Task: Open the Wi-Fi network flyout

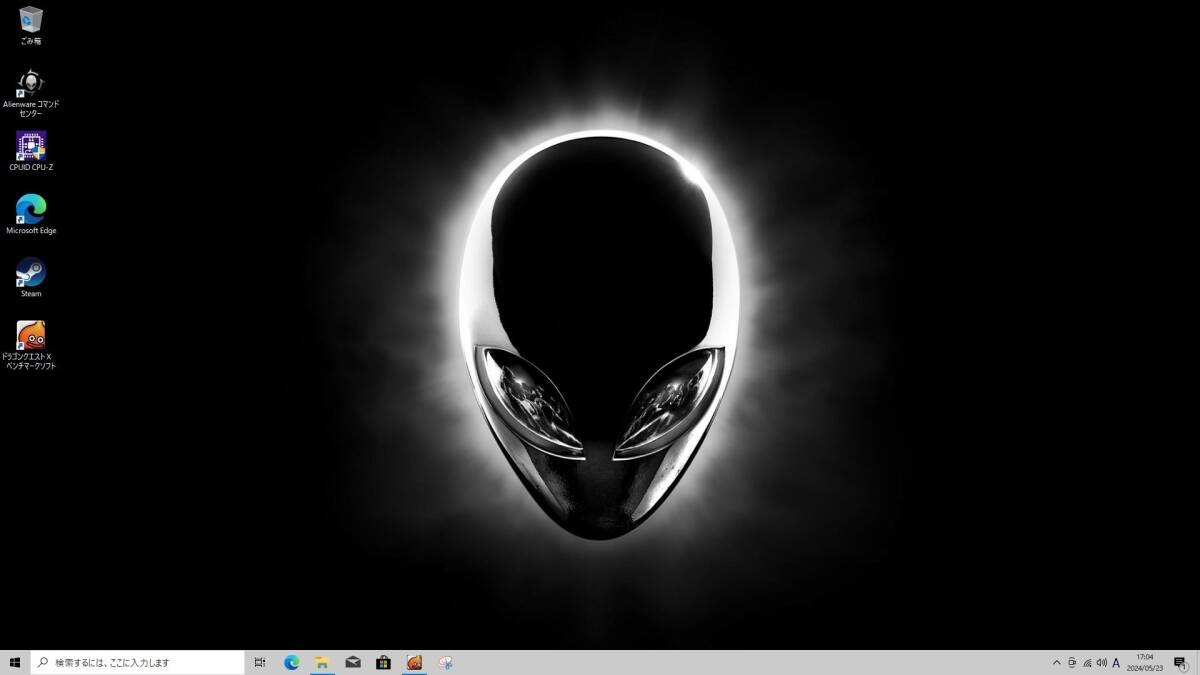Action: pos(1087,662)
